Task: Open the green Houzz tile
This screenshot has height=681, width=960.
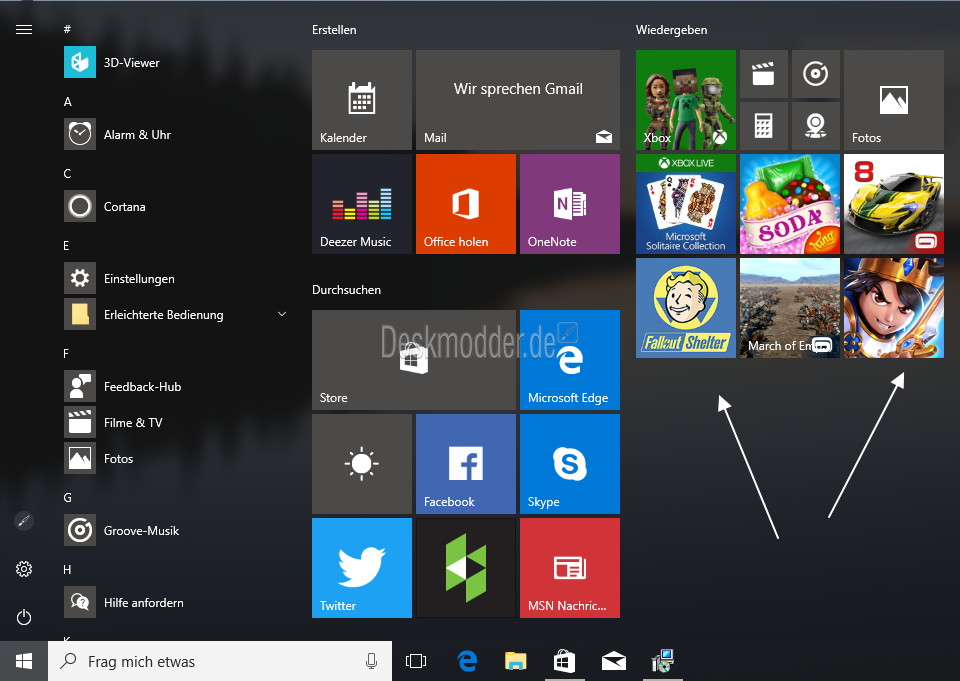Action: click(466, 568)
